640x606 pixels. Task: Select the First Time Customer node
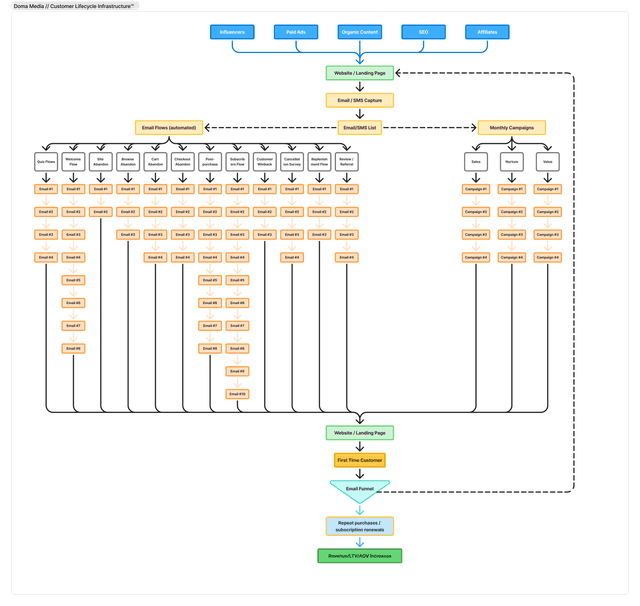click(360, 460)
